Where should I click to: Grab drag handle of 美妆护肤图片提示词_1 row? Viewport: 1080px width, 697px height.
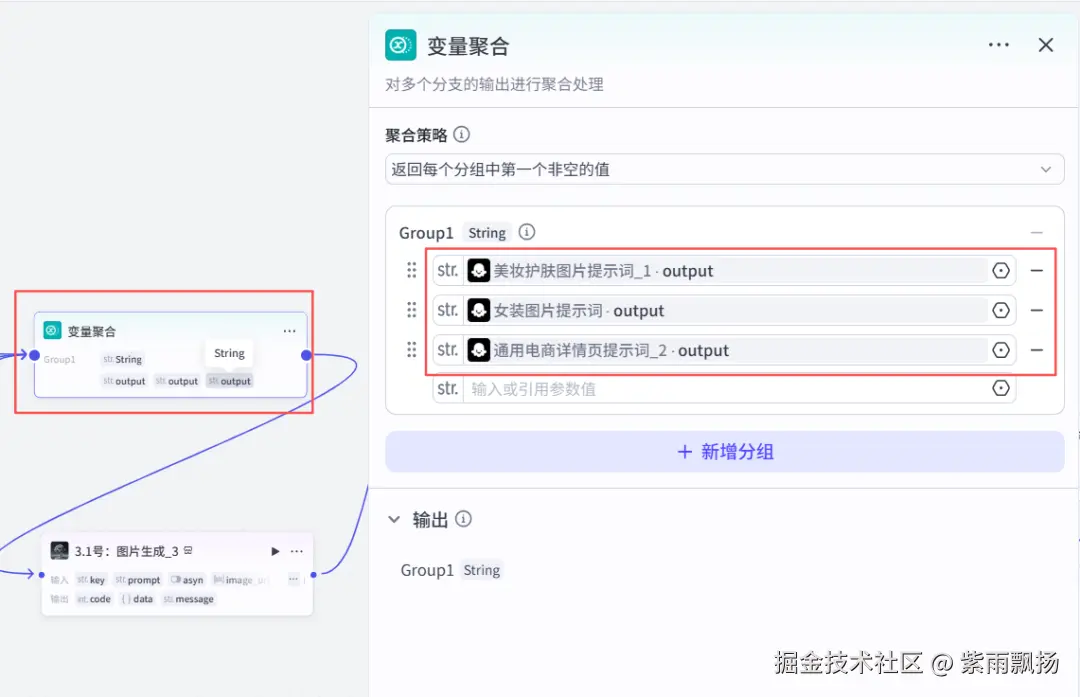tap(412, 270)
